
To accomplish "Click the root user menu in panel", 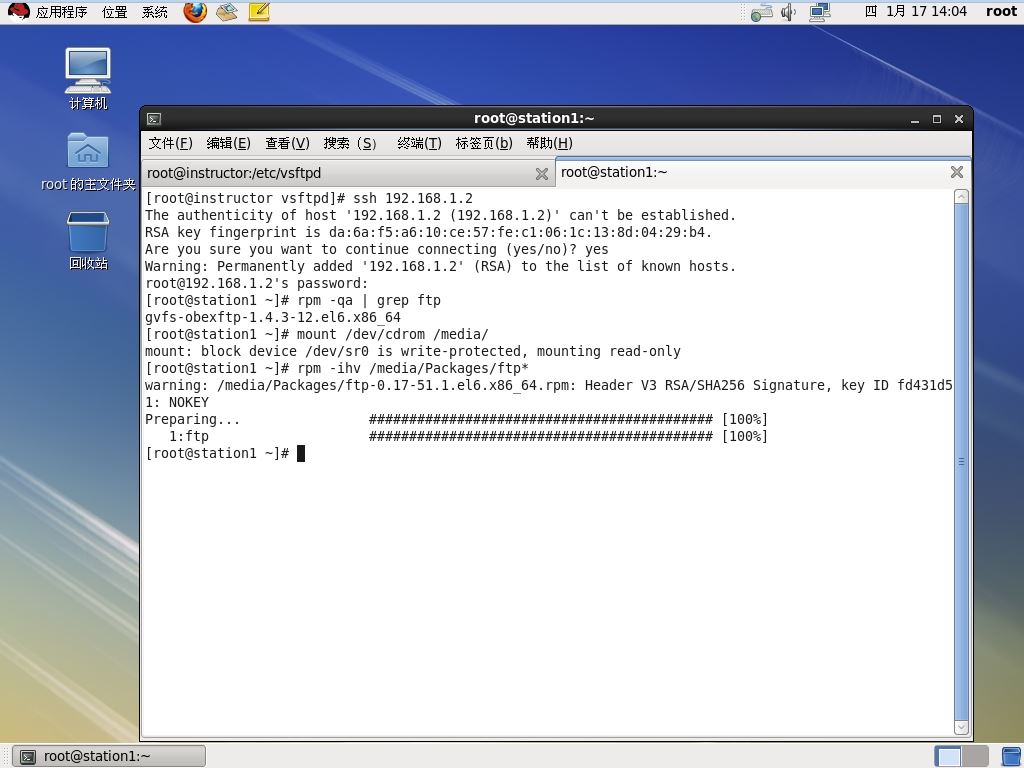I will click(x=1001, y=12).
